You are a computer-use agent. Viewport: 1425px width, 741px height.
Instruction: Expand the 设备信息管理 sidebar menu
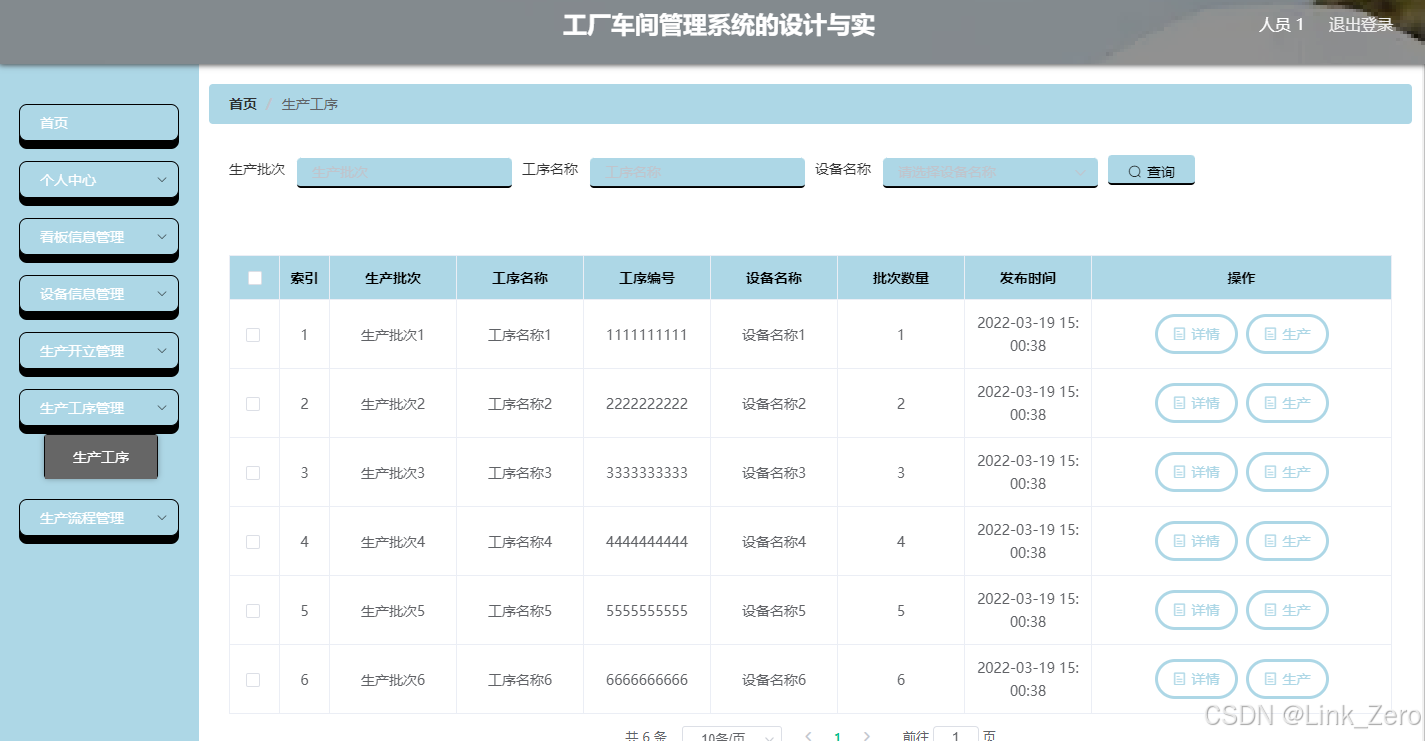point(98,294)
